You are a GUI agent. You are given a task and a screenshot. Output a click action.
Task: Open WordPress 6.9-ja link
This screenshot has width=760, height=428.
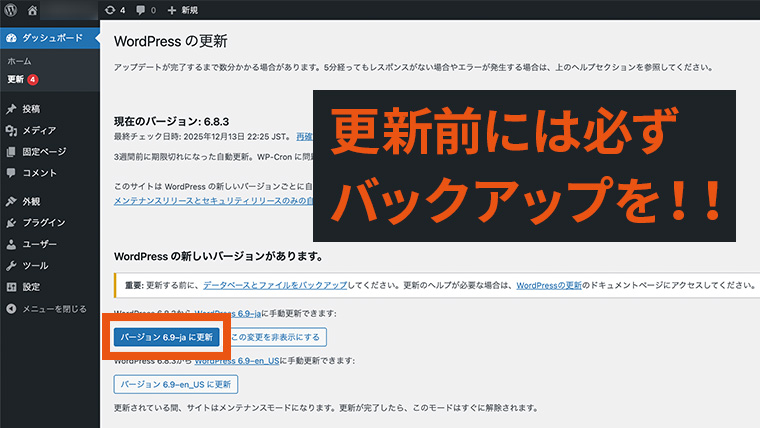click(x=228, y=314)
